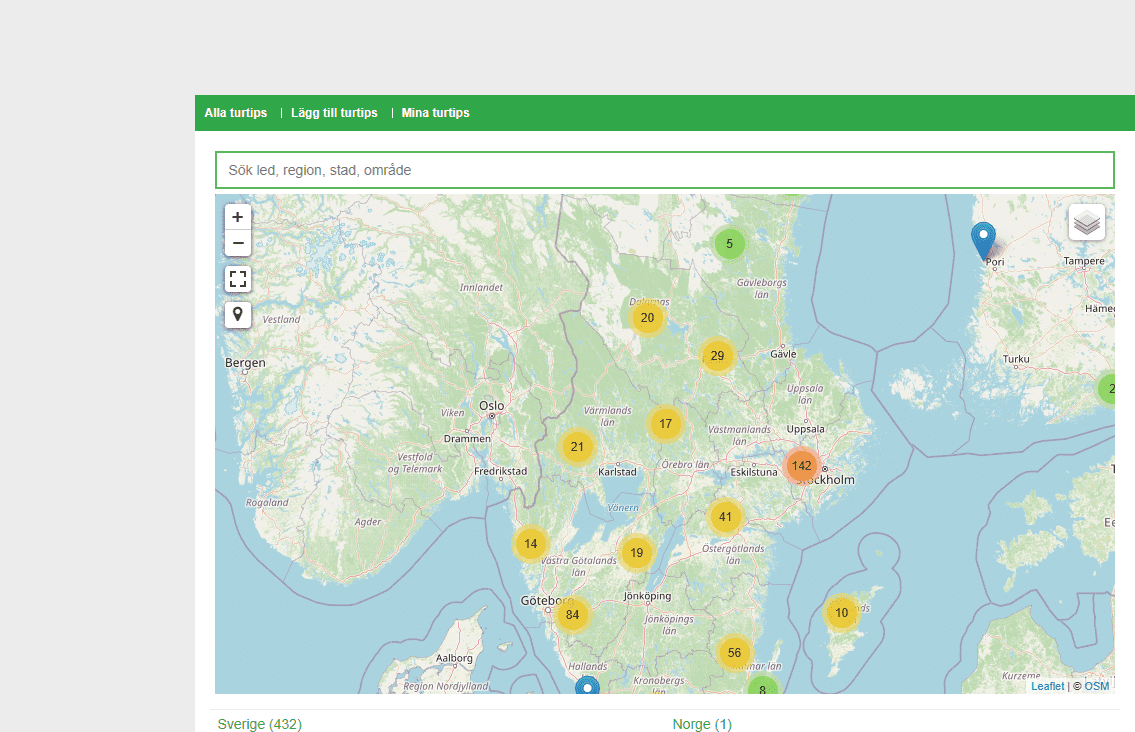Go to 'Lägg till turtips'
The height and width of the screenshot is (732, 1135).
pyautogui.click(x=334, y=113)
